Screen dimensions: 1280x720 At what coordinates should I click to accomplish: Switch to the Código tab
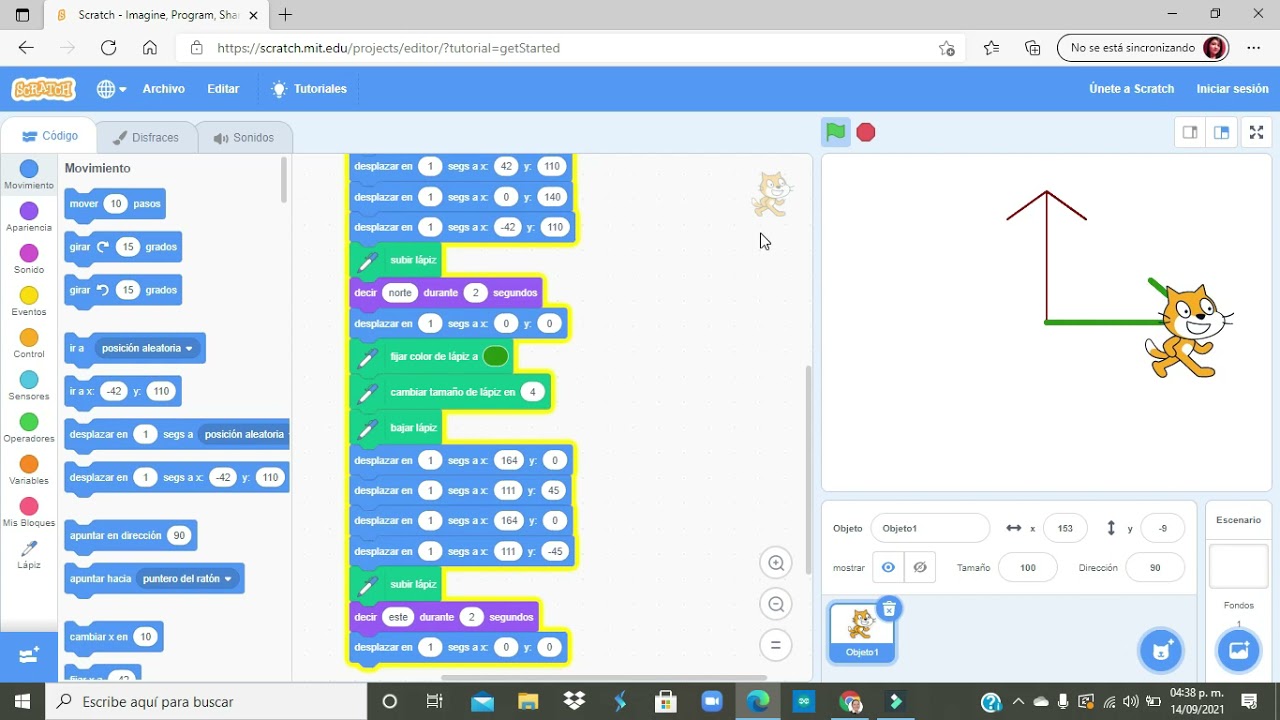click(50, 137)
